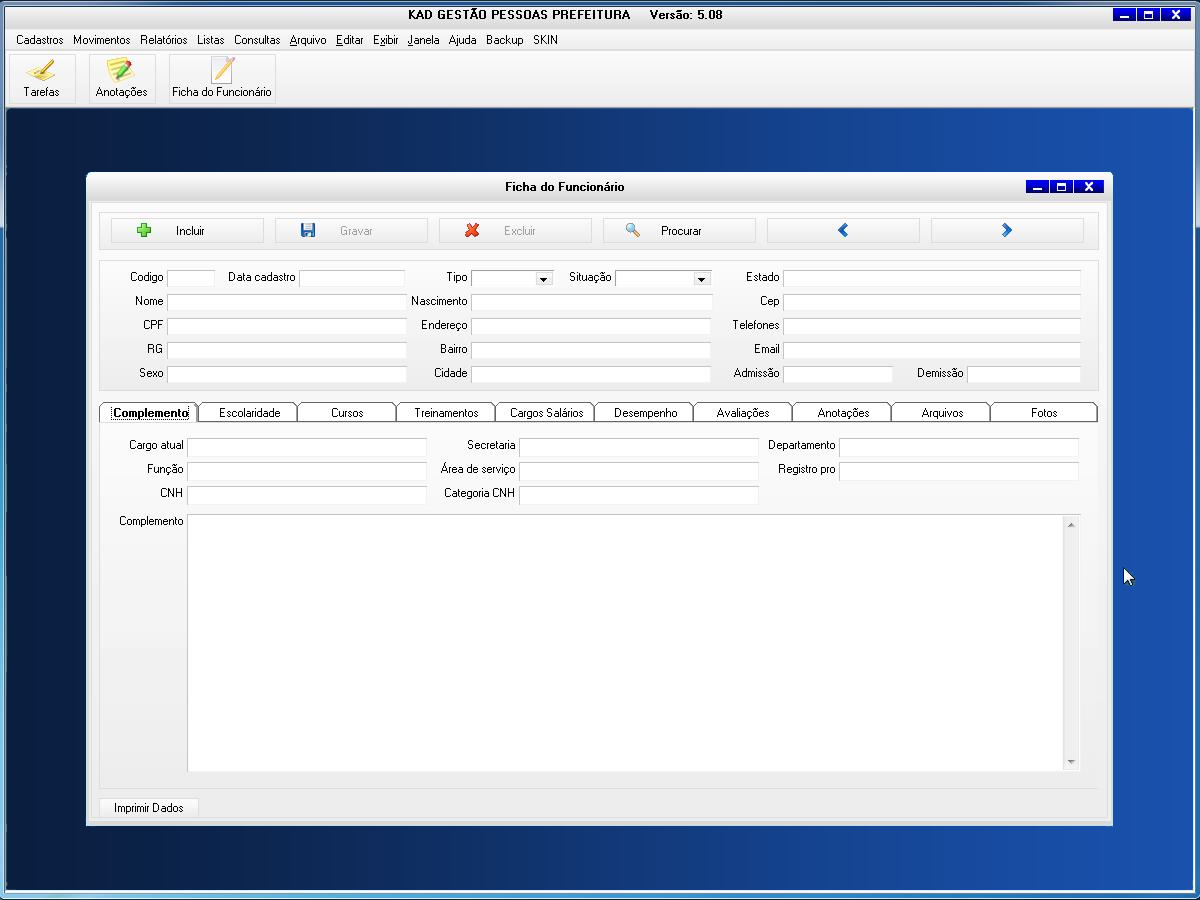The image size is (1200, 900).
Task: Click the Estado input field
Action: pyautogui.click(x=932, y=278)
